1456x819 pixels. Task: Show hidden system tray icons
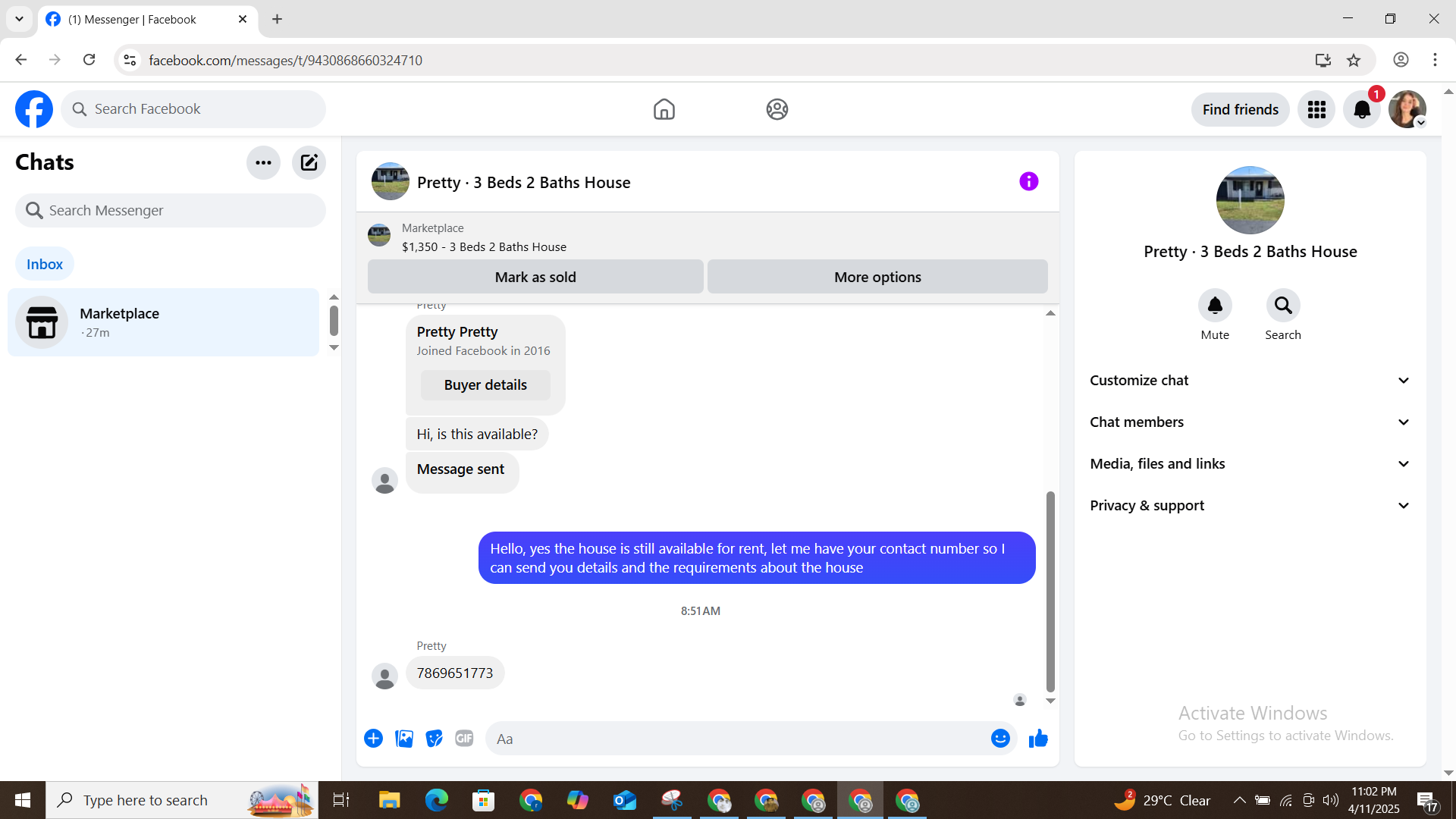point(1239,800)
